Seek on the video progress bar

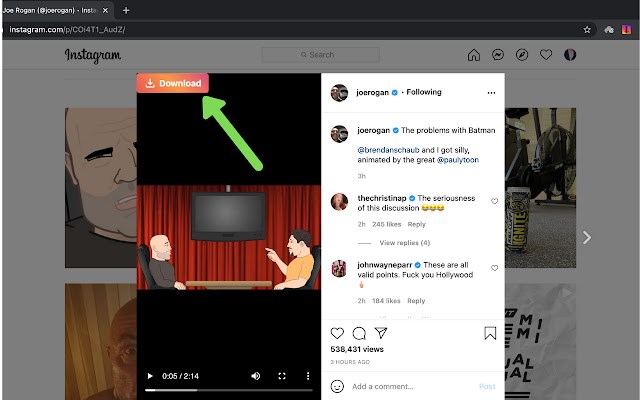click(229, 390)
